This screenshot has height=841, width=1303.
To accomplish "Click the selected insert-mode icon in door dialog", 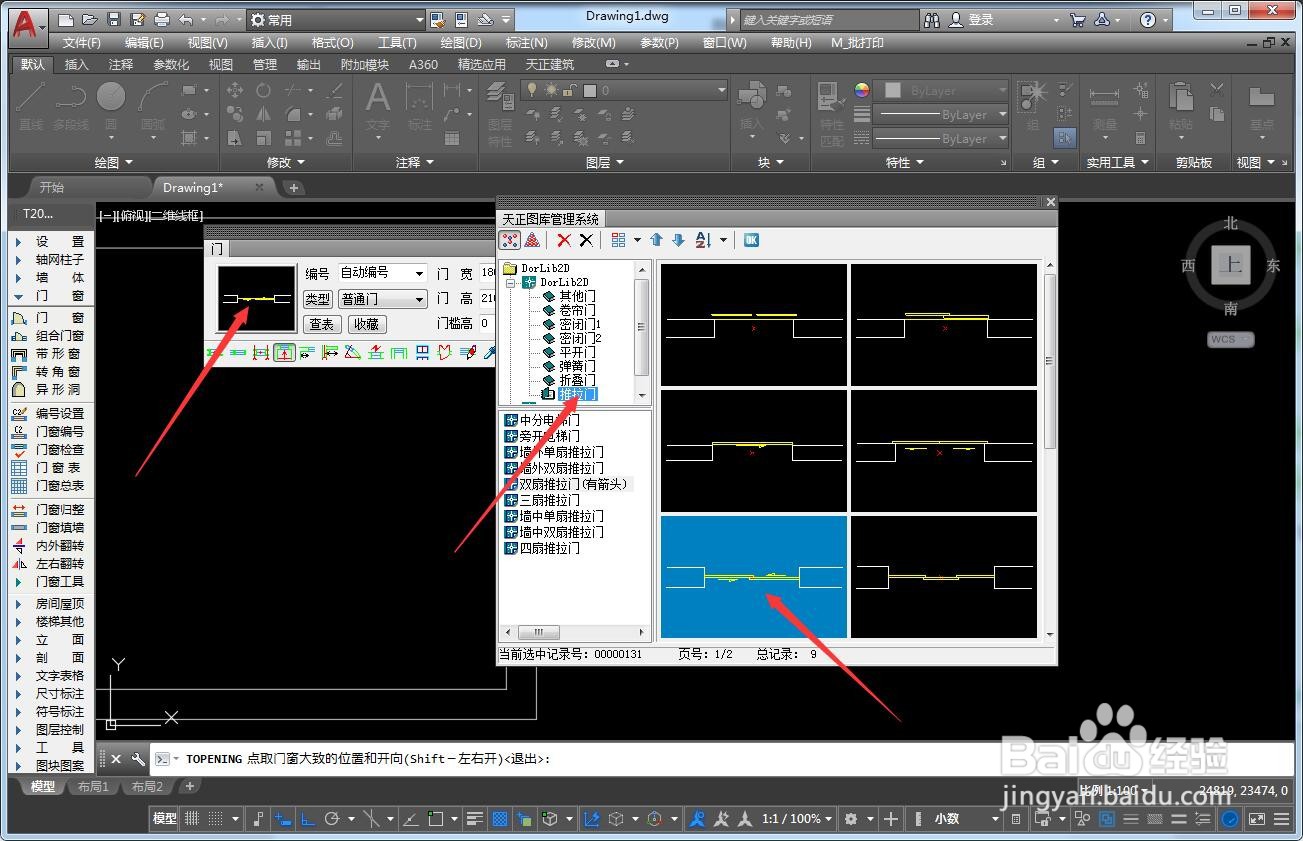I will click(x=285, y=352).
